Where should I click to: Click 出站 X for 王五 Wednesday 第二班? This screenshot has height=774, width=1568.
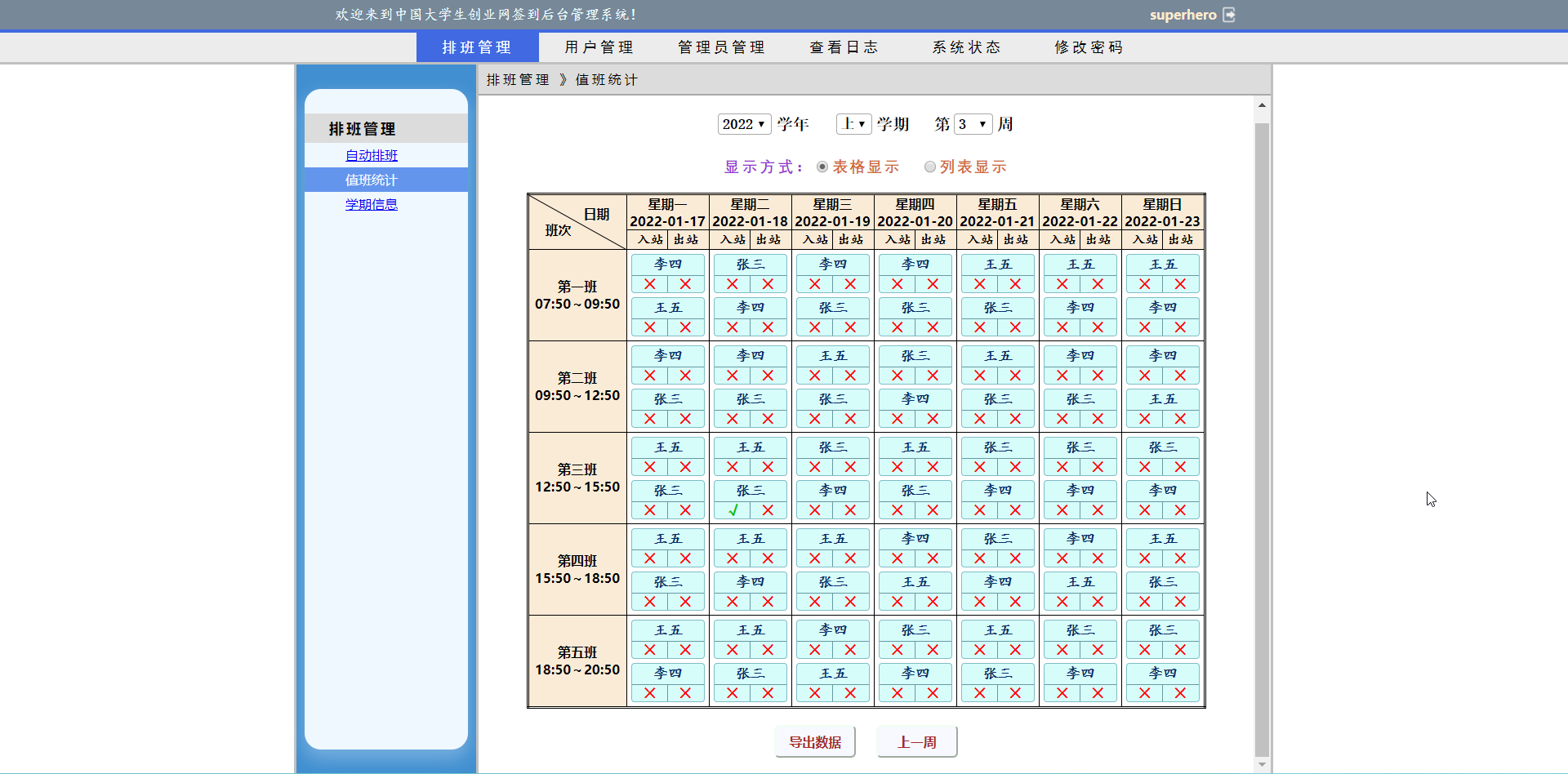[850, 376]
